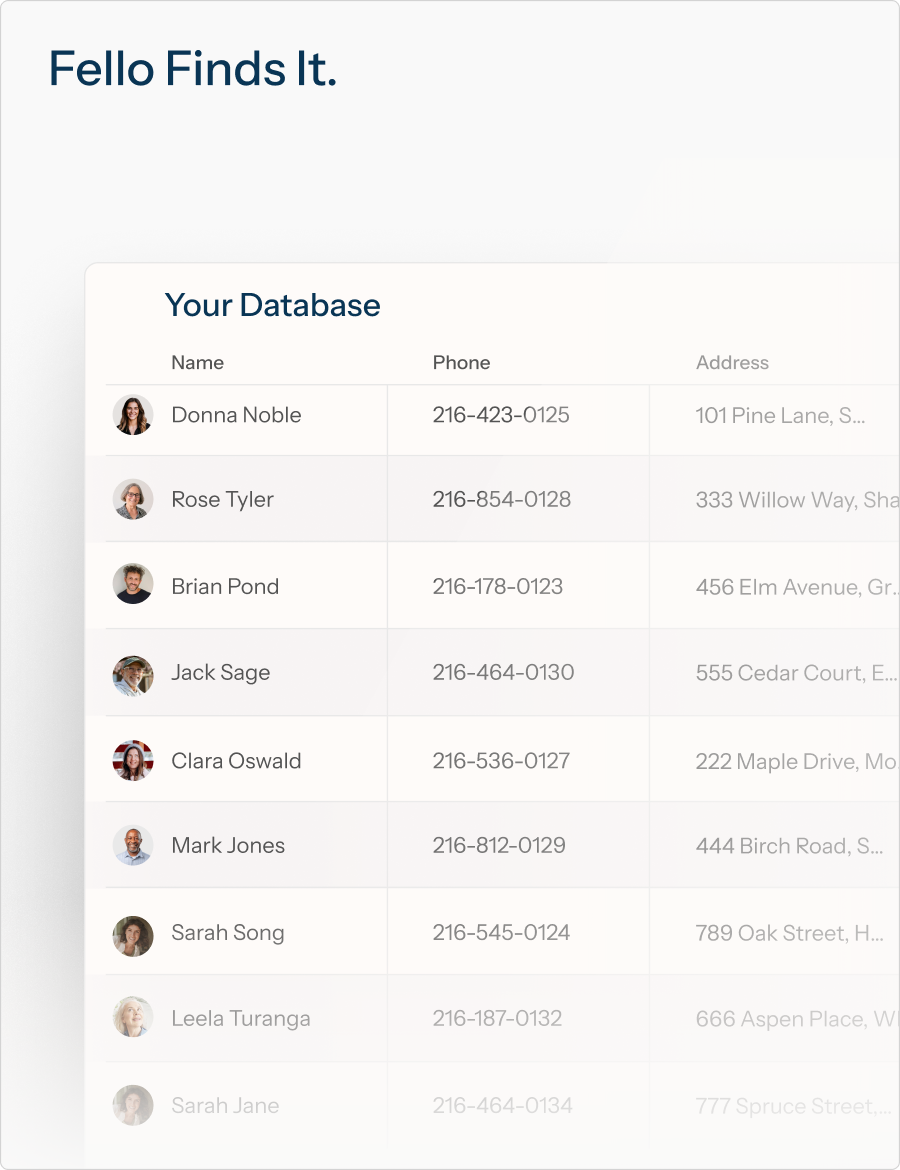Click Brian Pond's avatar photo
The width and height of the screenshot is (900, 1170).
point(133,584)
